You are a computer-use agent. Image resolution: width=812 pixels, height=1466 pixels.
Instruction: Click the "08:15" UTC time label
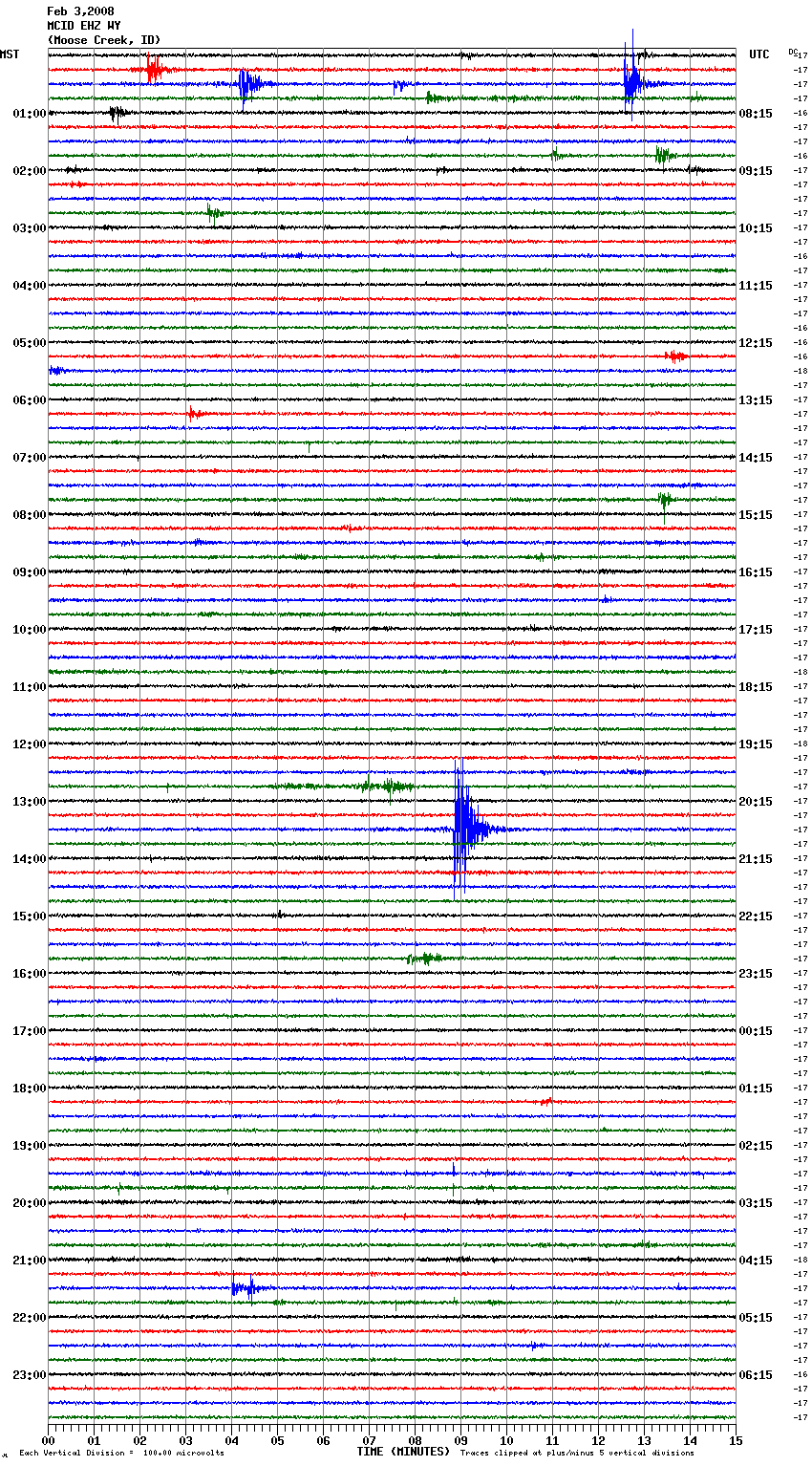[756, 114]
